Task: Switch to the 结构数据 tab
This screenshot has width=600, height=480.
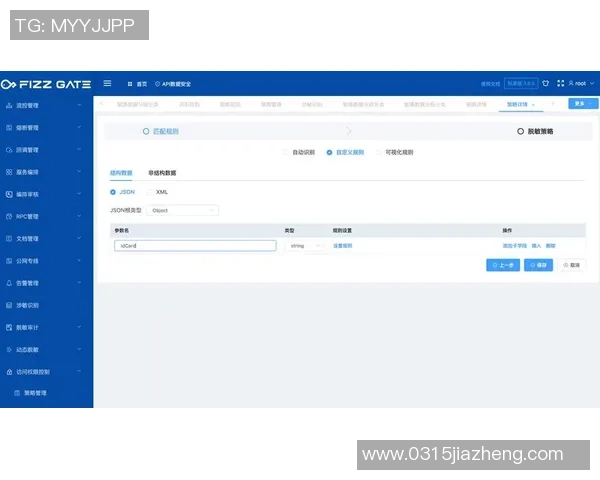Action: pos(121,173)
